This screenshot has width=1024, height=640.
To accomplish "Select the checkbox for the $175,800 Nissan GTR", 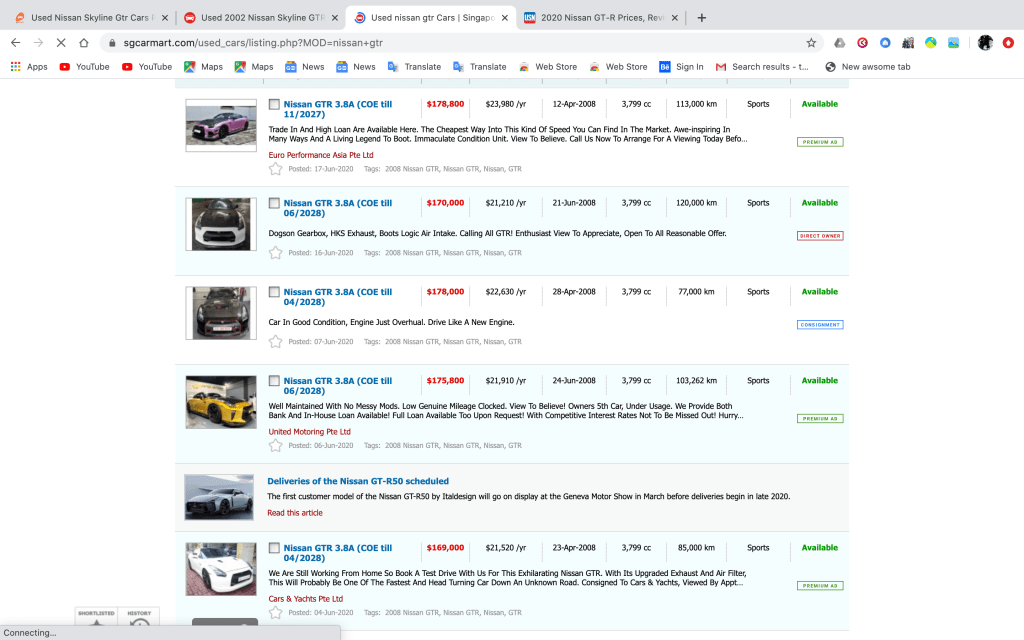I will 275,381.
